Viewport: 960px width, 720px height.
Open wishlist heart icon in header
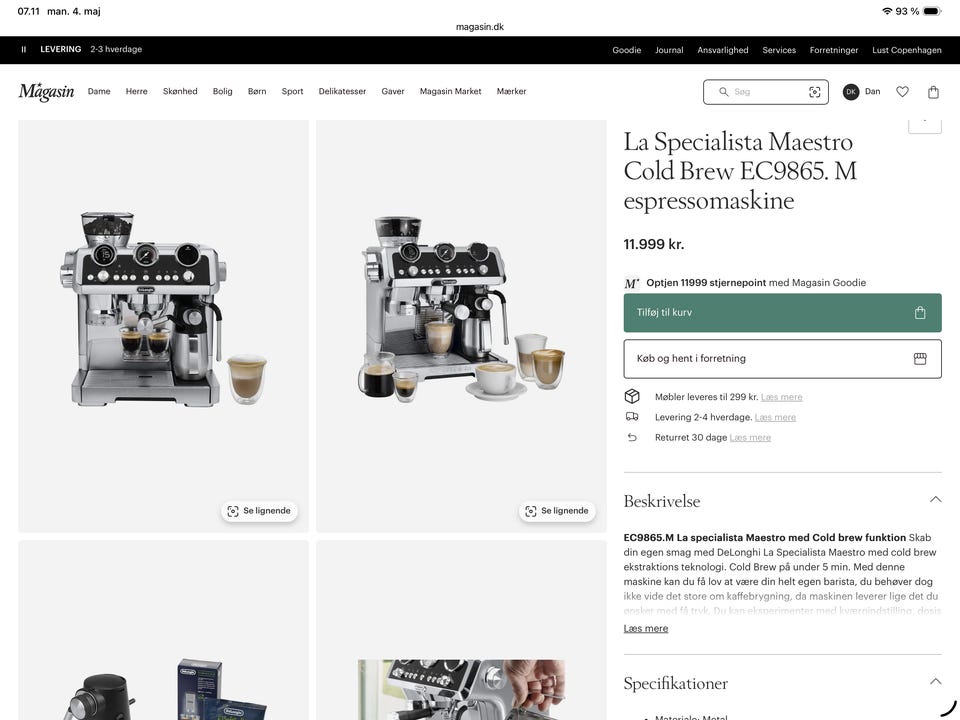[902, 92]
